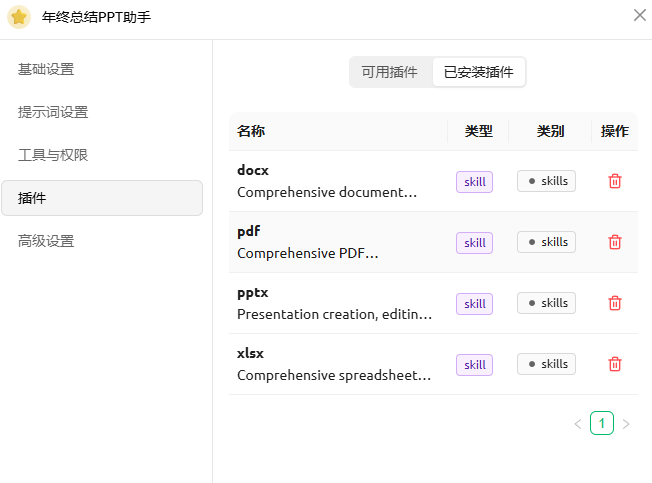Click the skill type tag for docx
Image resolution: width=652 pixels, height=483 pixels.
click(474, 182)
